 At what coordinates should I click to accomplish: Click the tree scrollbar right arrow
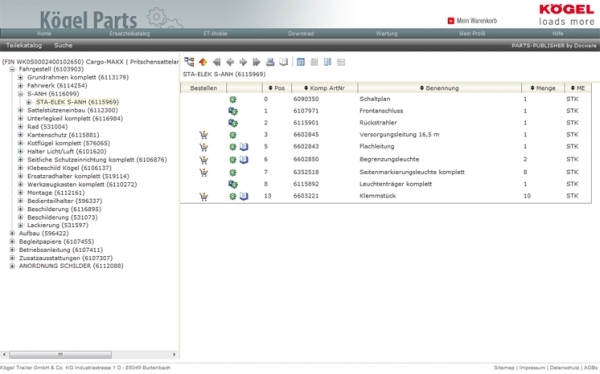point(174,355)
